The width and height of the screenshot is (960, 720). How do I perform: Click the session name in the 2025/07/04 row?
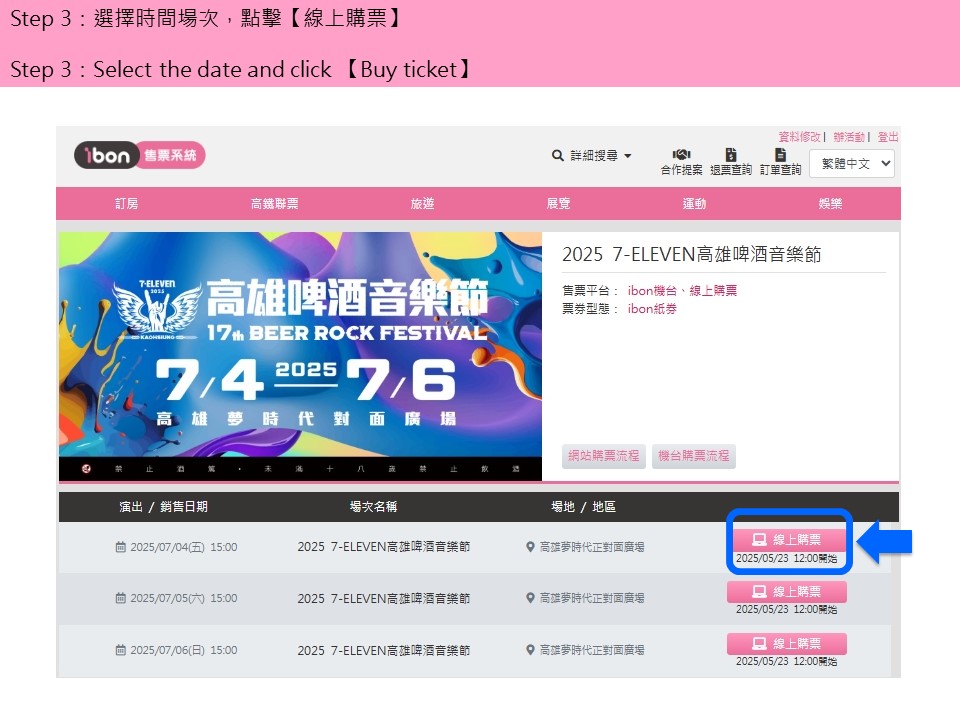tap(384, 547)
